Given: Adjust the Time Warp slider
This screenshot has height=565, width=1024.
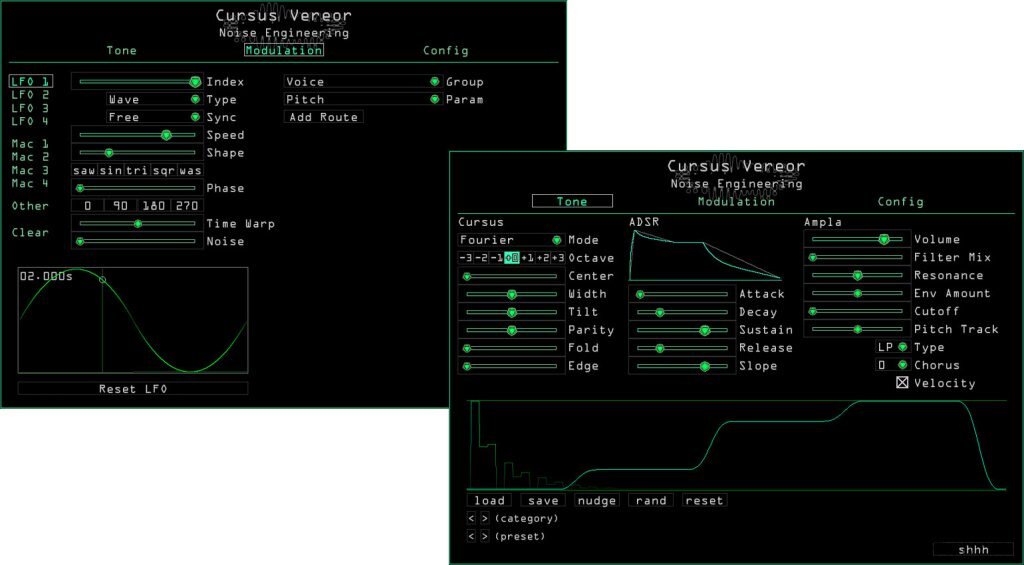Looking at the screenshot, I should pos(137,223).
